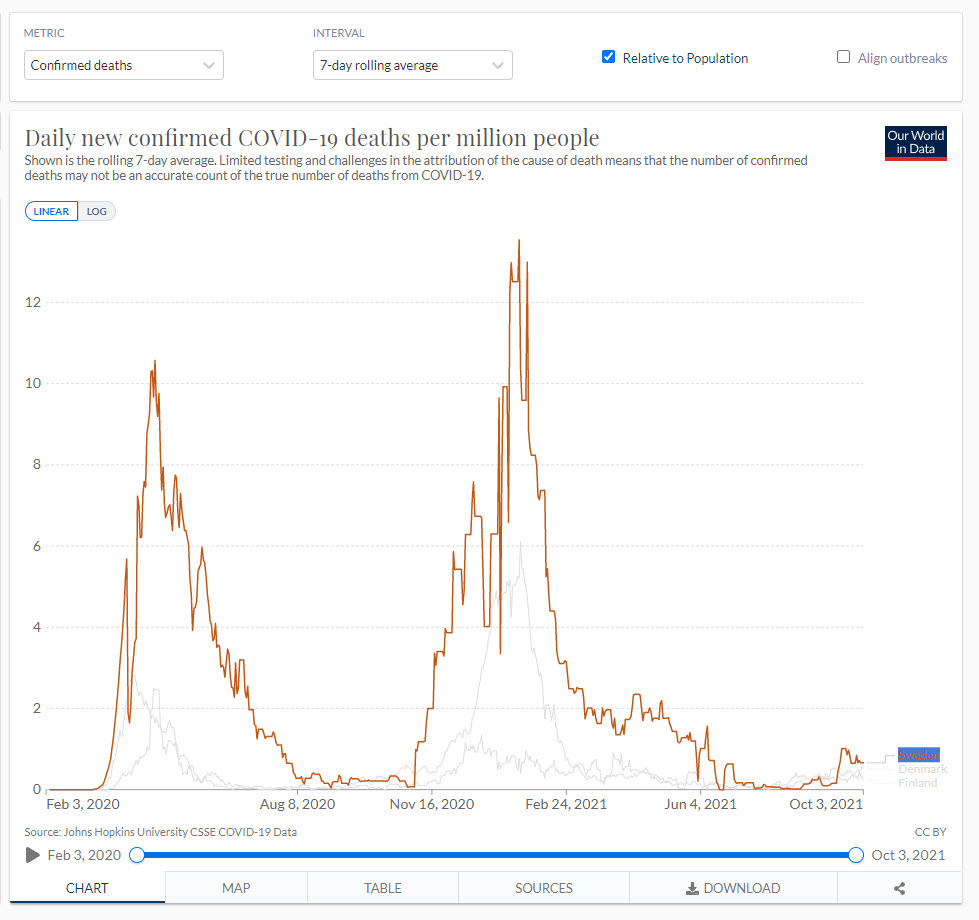
Task: Click the DOWNLOAD tab
Action: point(733,888)
